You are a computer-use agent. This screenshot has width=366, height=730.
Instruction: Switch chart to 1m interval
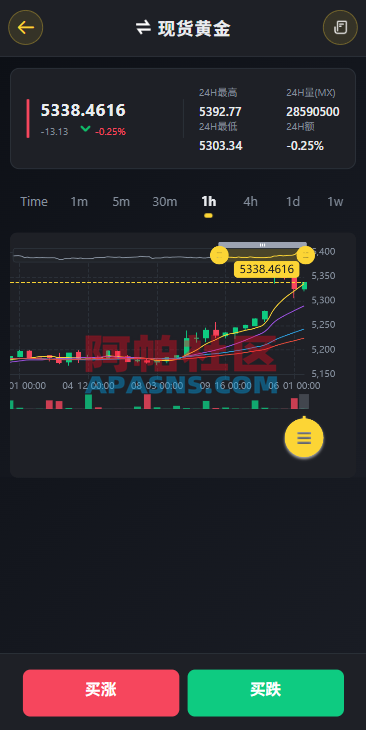[x=79, y=202]
